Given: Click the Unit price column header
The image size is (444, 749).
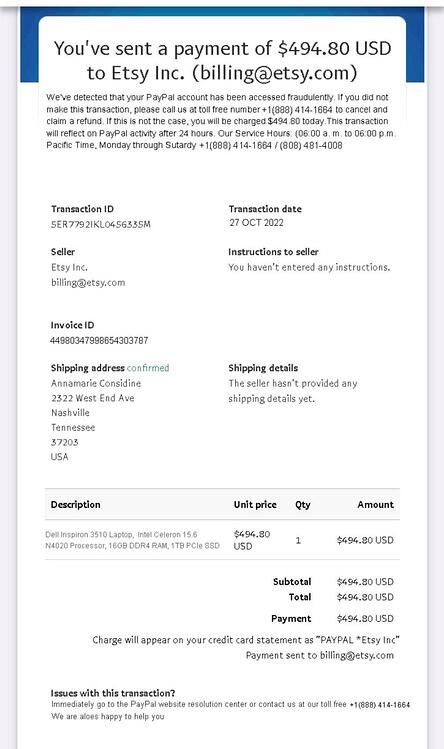Looking at the screenshot, I should [255, 504].
